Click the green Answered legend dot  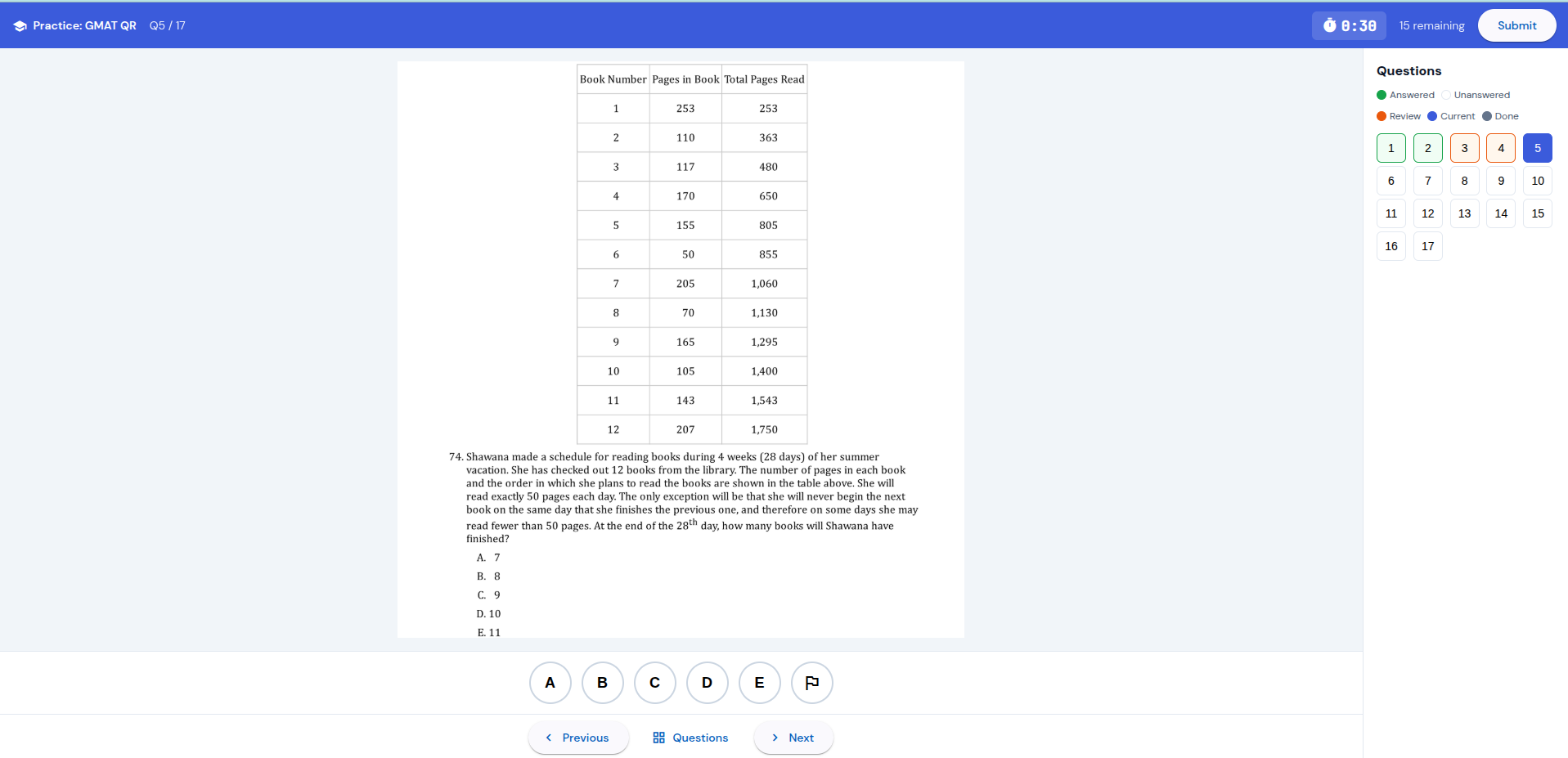tap(1382, 95)
